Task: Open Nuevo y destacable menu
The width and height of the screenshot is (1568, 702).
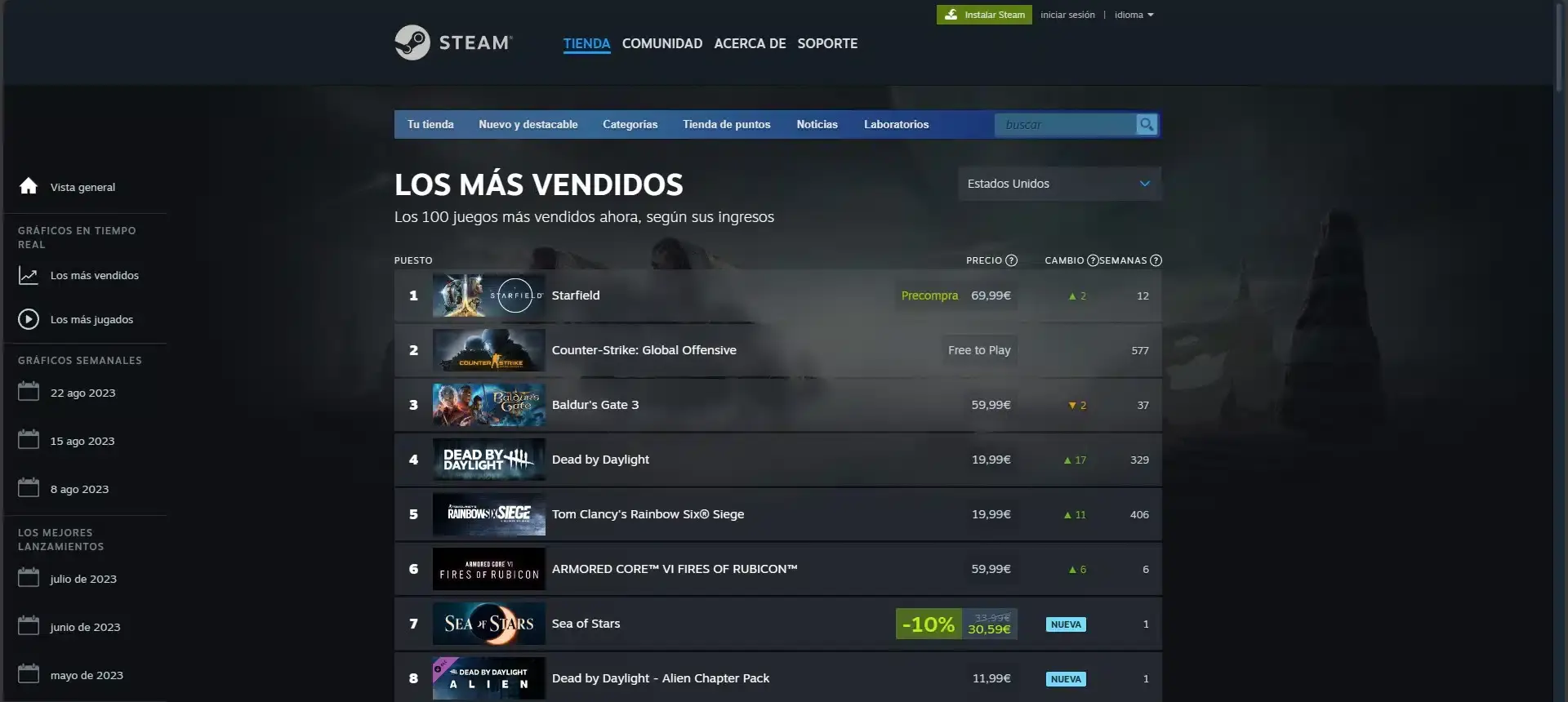Action: [528, 124]
